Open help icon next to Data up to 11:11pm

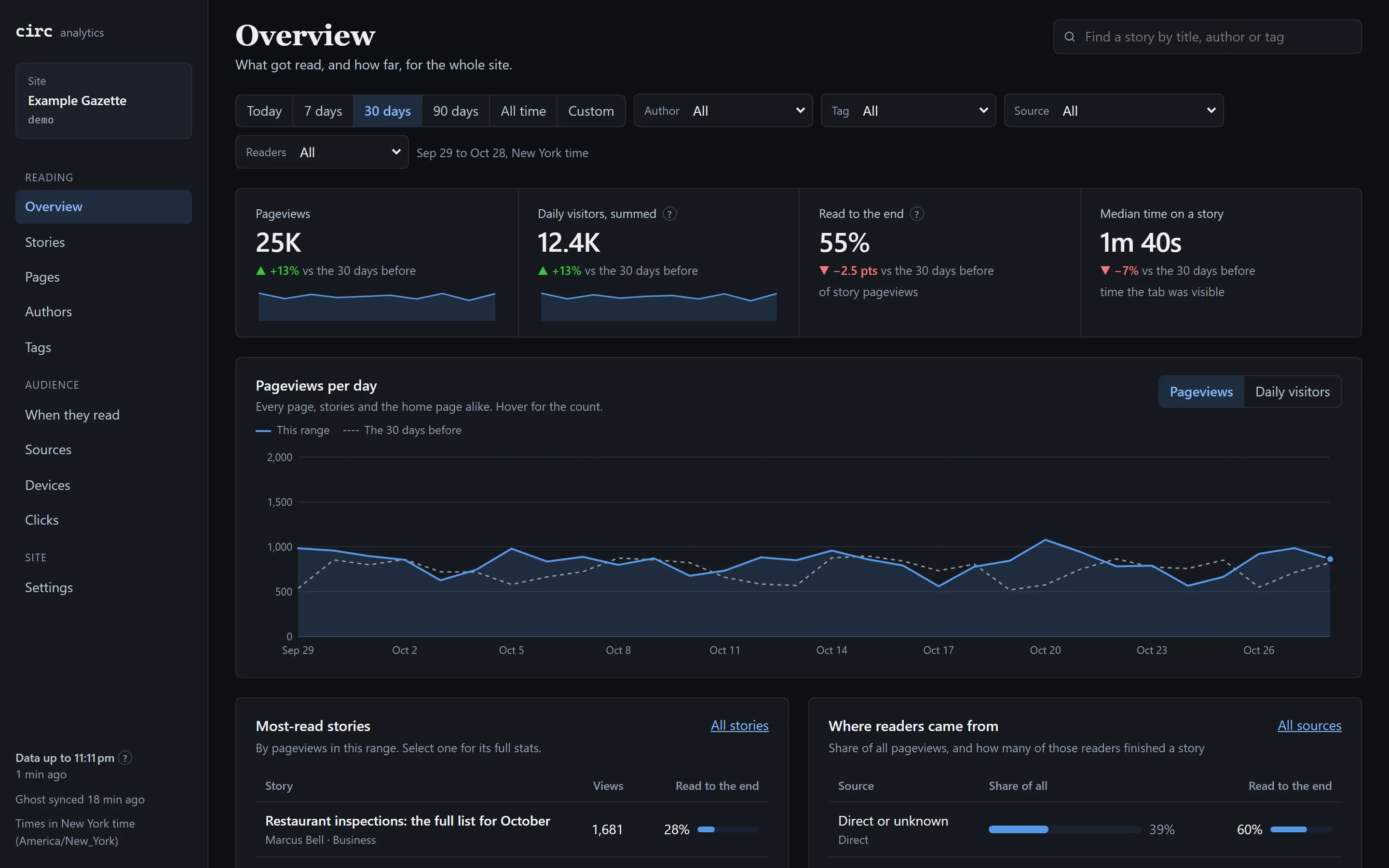point(124,758)
